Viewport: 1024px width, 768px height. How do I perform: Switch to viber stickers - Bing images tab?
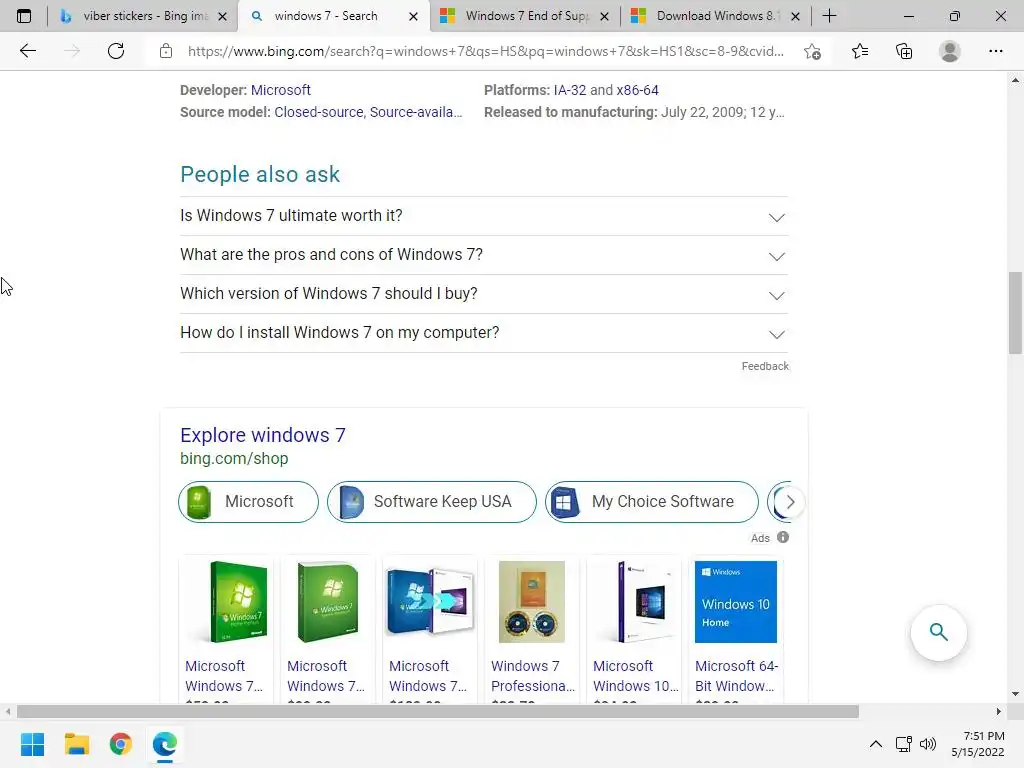pos(146,16)
